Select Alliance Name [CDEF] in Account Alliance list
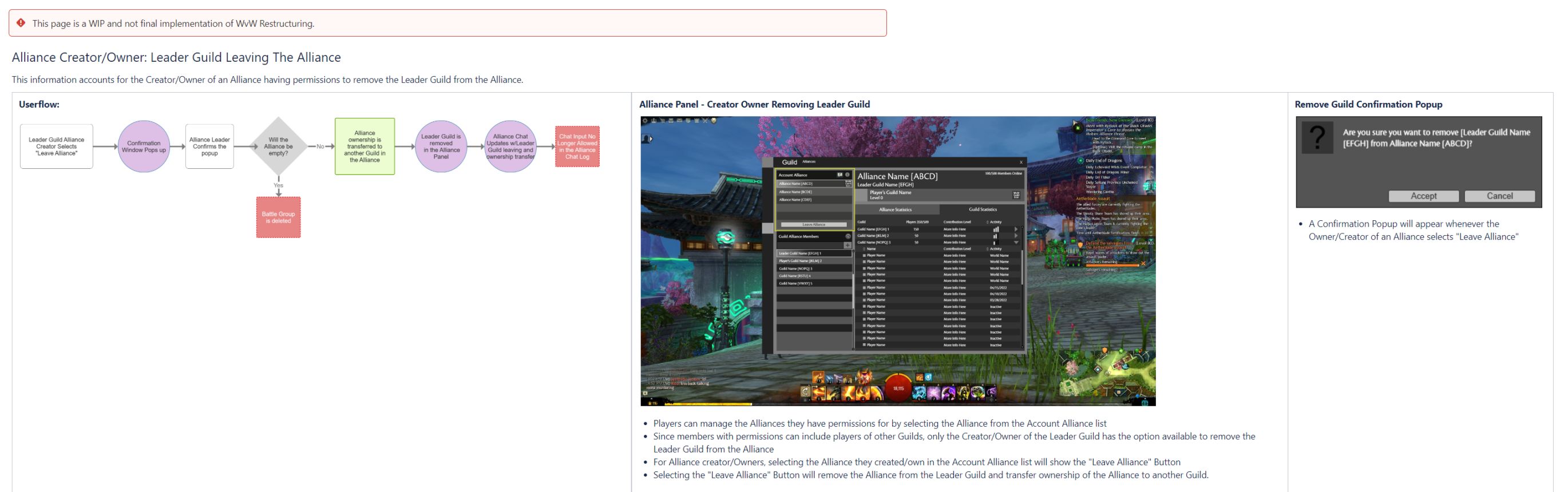Image resolution: width=1568 pixels, height=492 pixels. point(814,200)
